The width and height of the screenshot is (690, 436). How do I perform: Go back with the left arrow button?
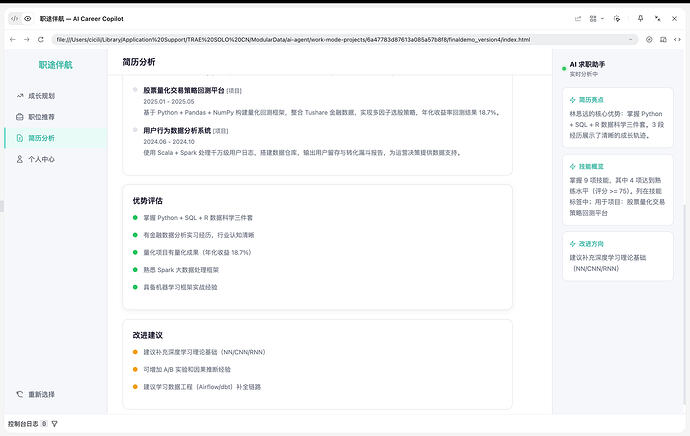coord(12,40)
